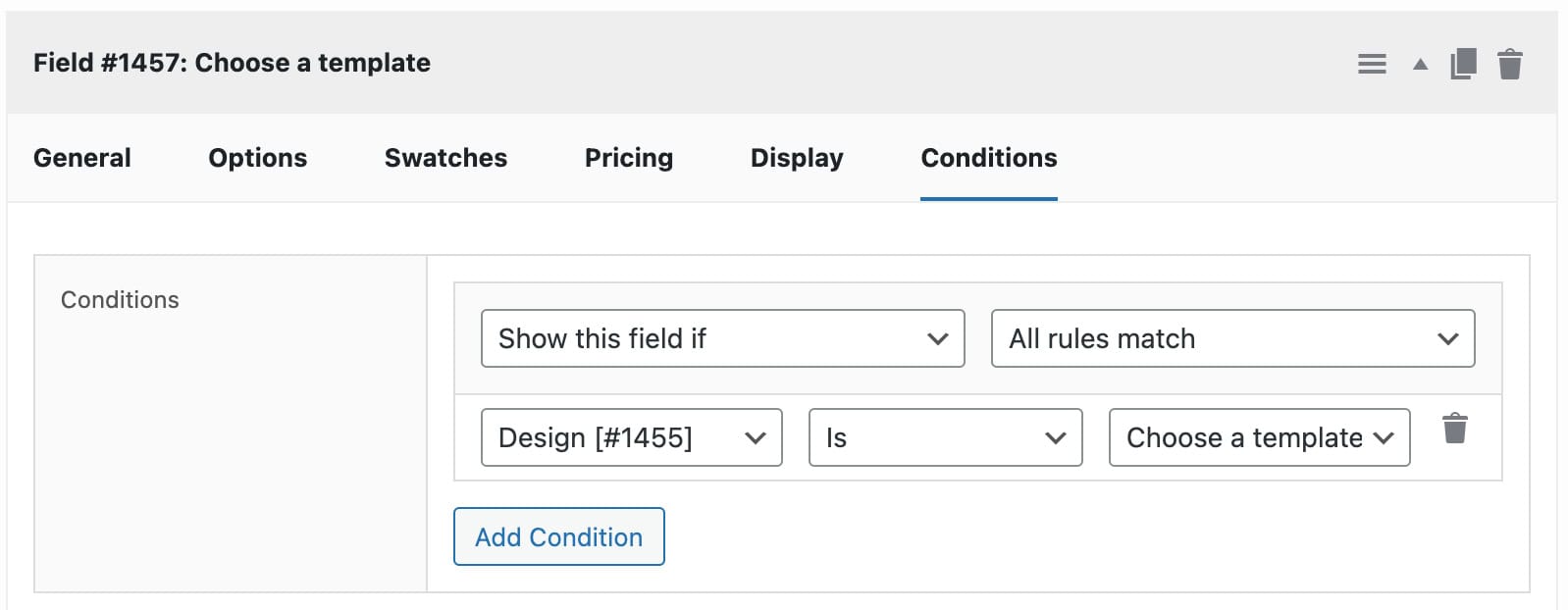Screen dimensions: 1568x610
Task: Duplicate field #1457 with the copy icon
Action: click(x=1463, y=64)
